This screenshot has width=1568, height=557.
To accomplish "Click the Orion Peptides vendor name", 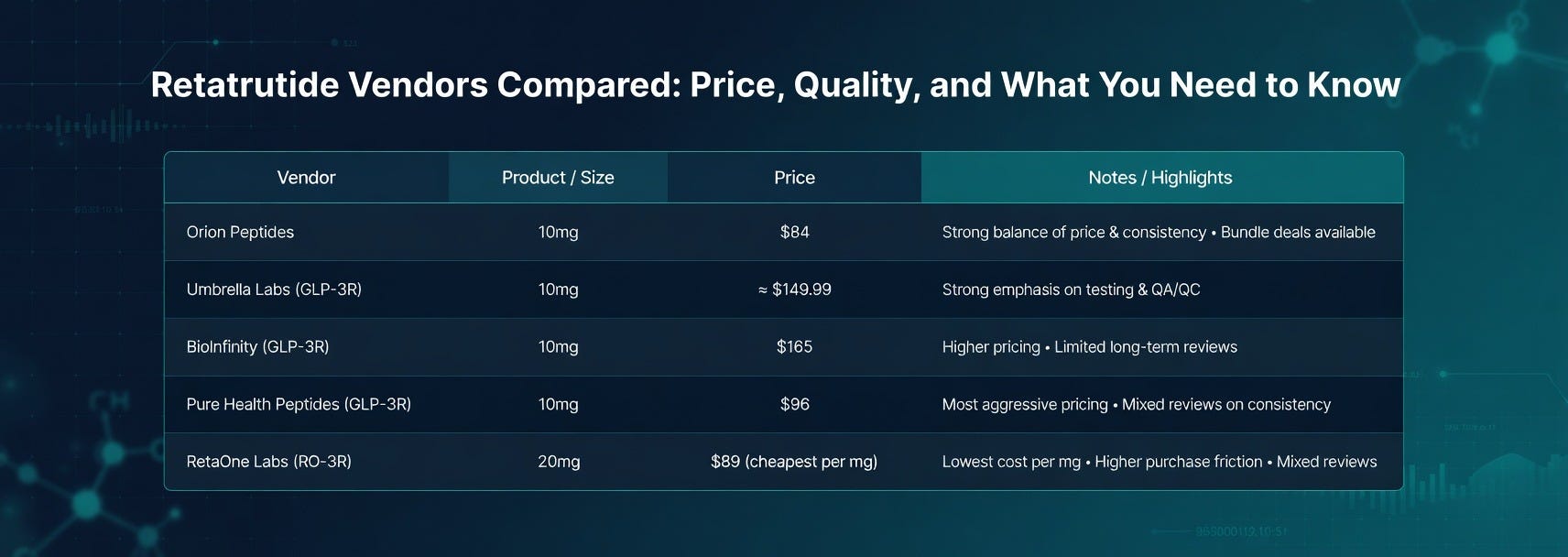I will 240,232.
